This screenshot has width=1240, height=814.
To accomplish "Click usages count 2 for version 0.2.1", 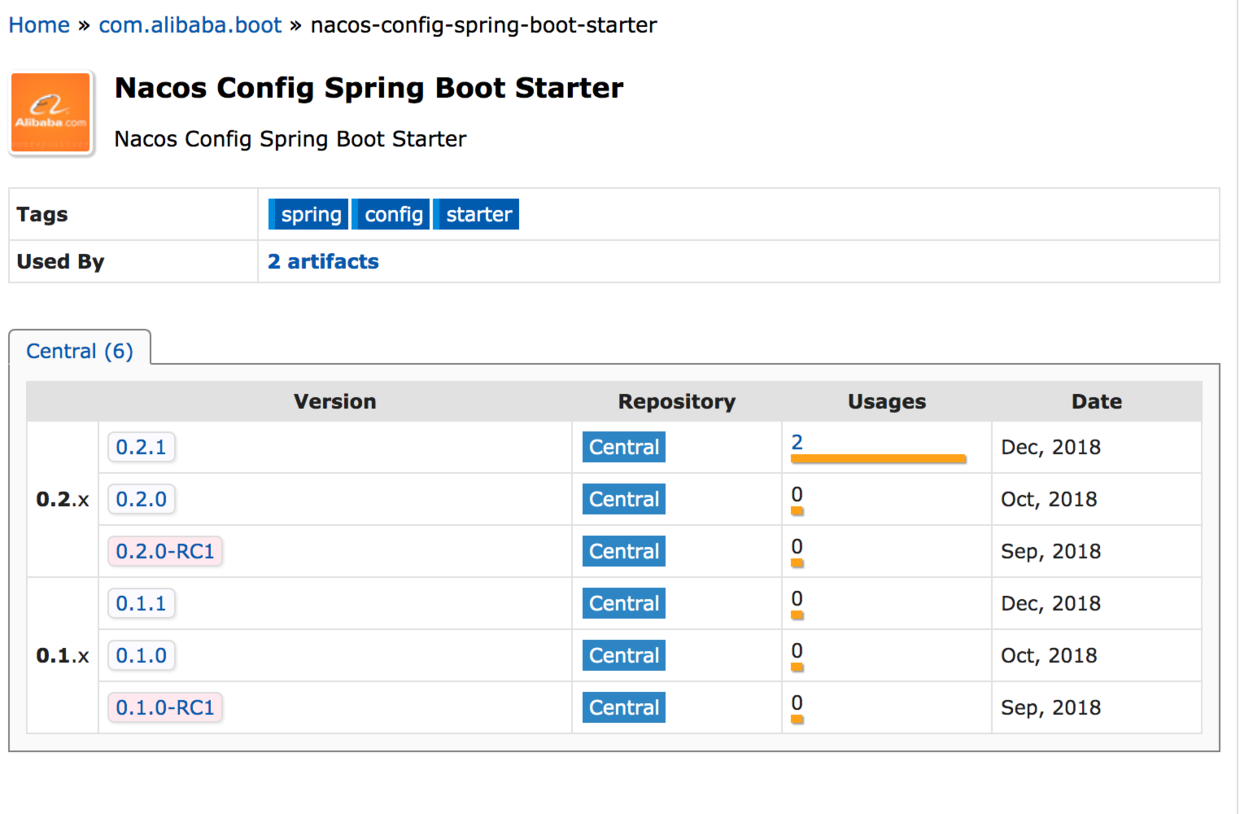I will [797, 442].
